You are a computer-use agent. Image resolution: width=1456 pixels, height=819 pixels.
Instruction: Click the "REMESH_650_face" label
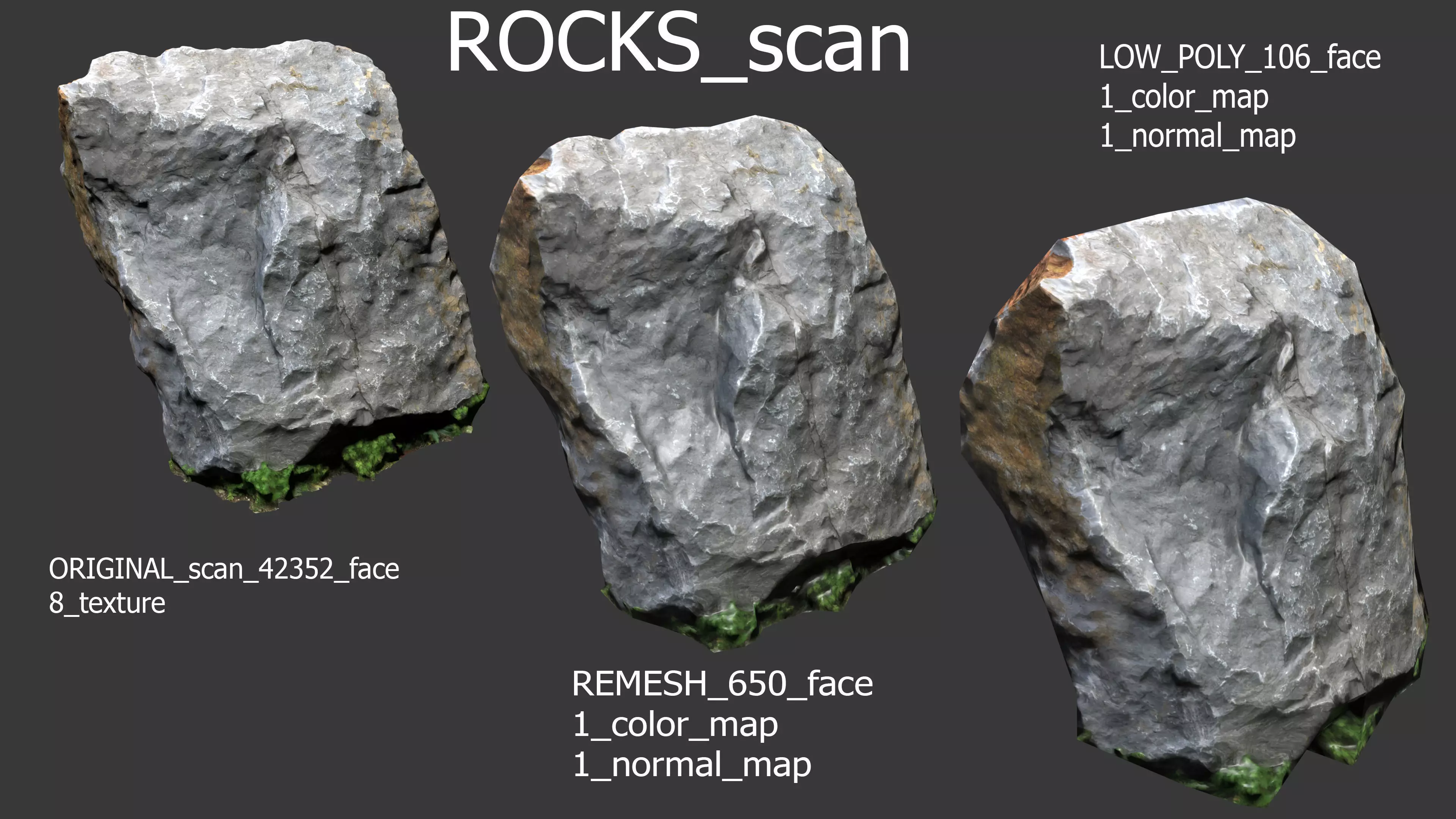(722, 685)
